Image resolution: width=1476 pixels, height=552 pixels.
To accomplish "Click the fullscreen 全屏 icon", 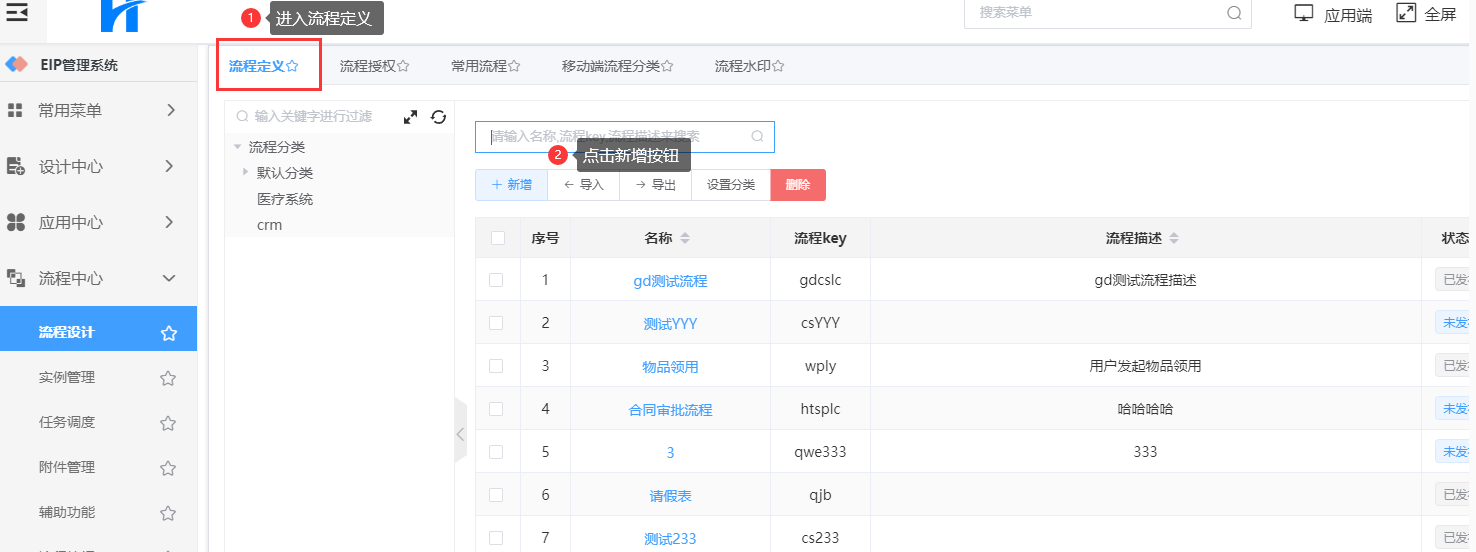I will point(1406,13).
